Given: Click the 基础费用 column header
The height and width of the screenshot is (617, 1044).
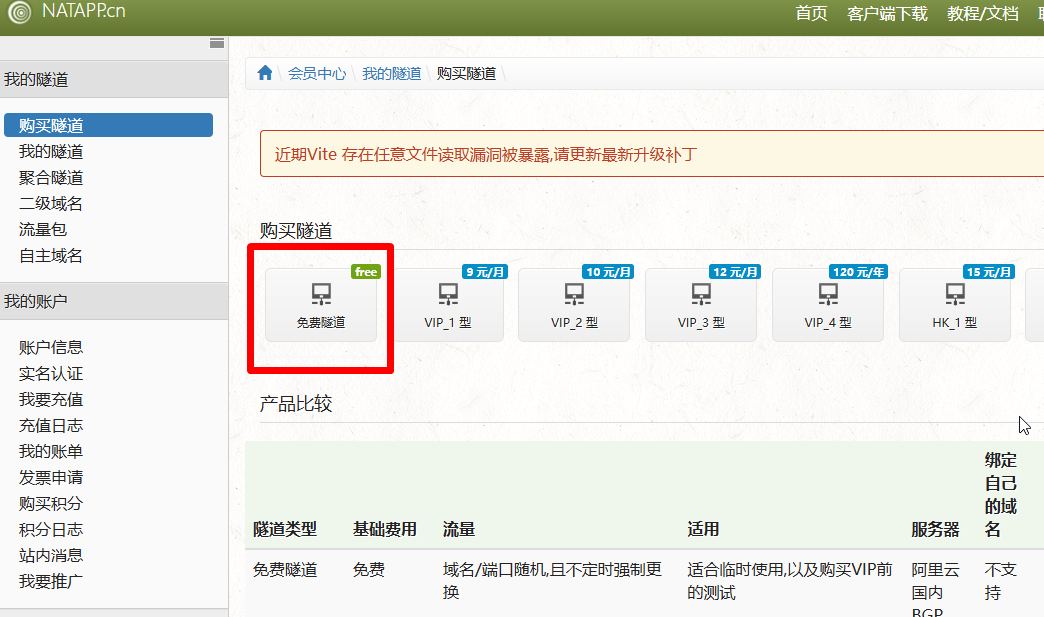Looking at the screenshot, I should point(385,529).
